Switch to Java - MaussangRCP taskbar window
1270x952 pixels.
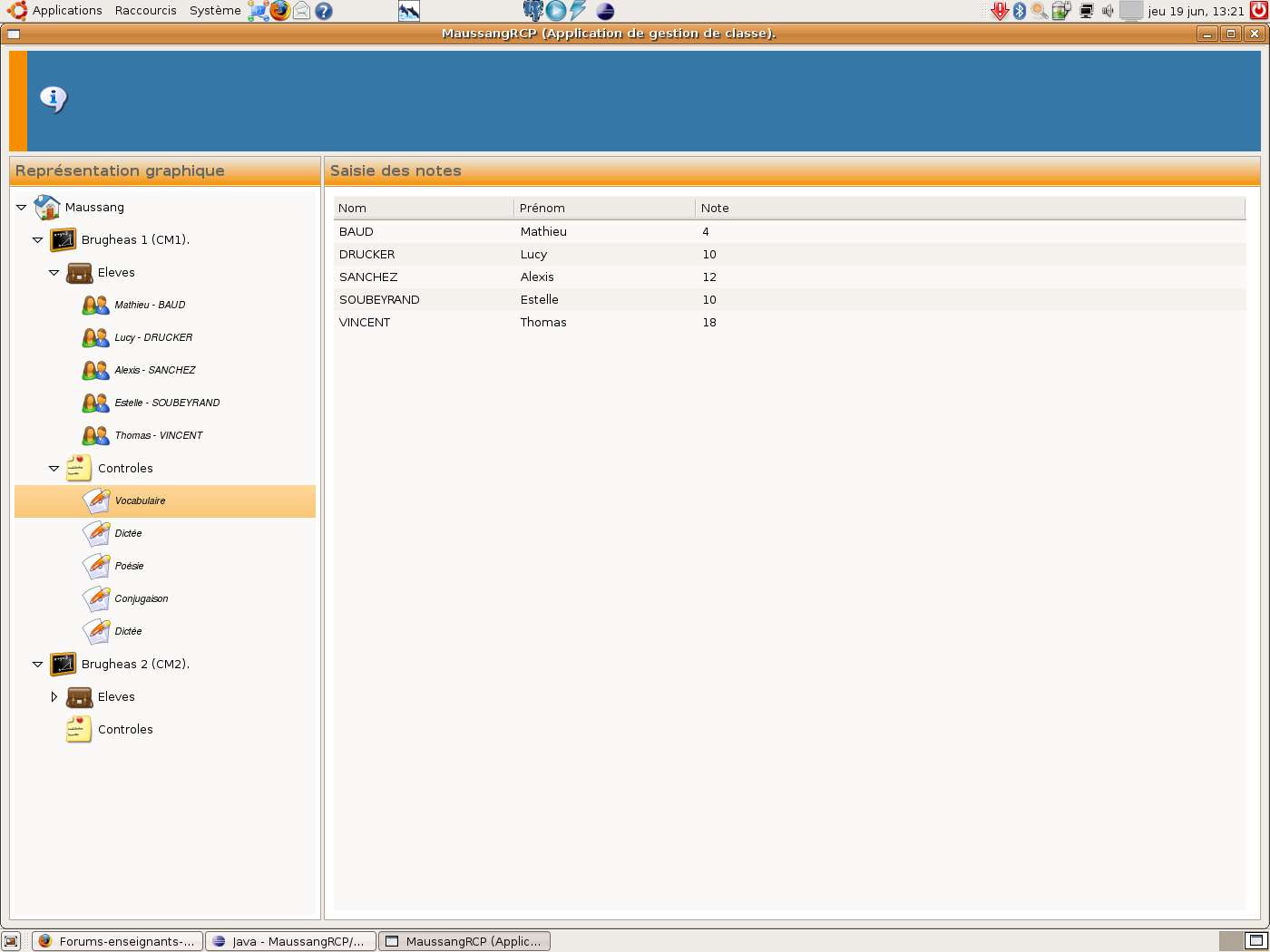(290, 941)
